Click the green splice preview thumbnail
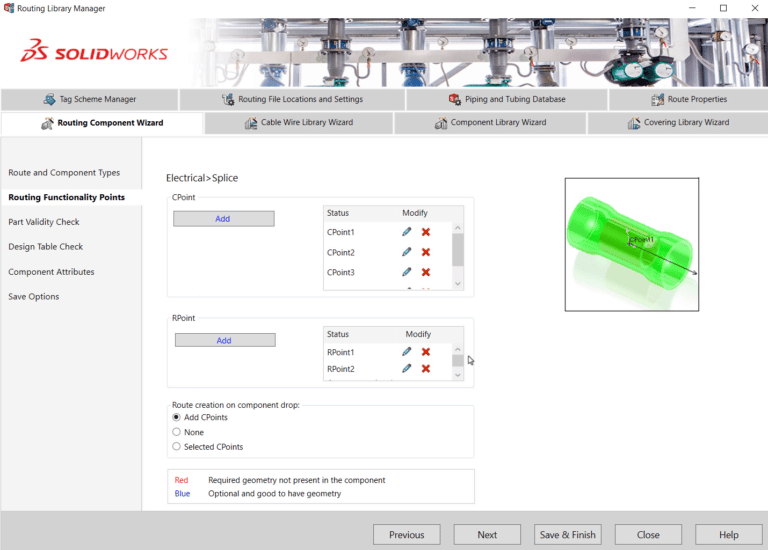 coord(632,244)
